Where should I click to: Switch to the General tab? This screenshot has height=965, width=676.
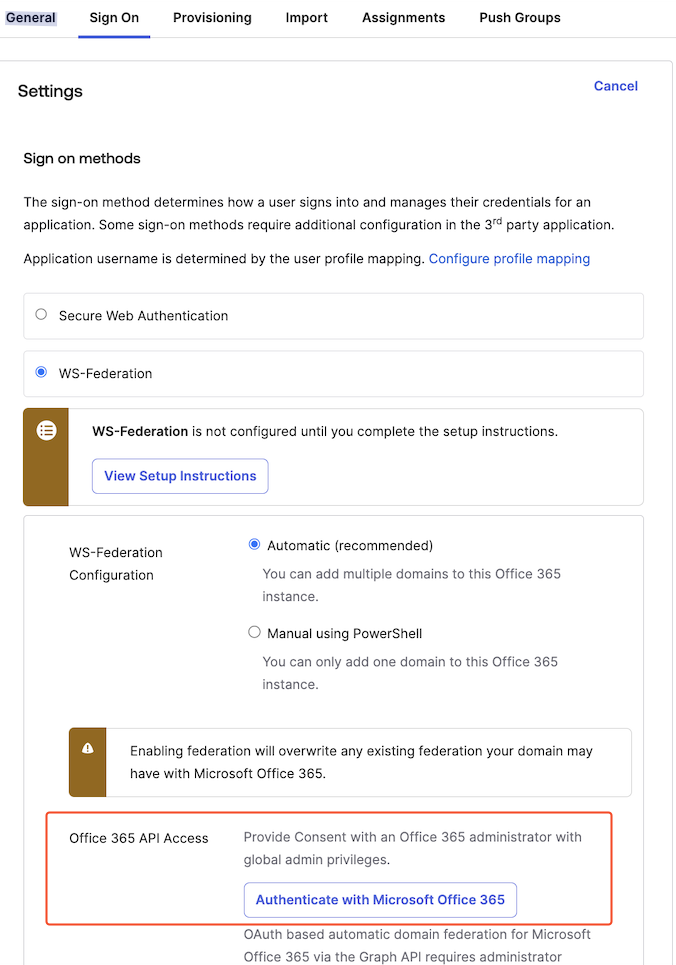(x=30, y=17)
